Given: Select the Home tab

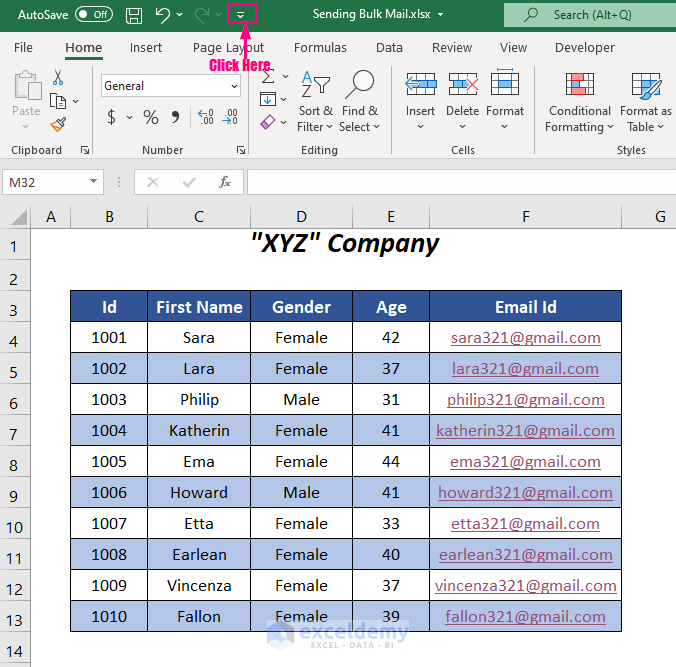Looking at the screenshot, I should pos(84,47).
